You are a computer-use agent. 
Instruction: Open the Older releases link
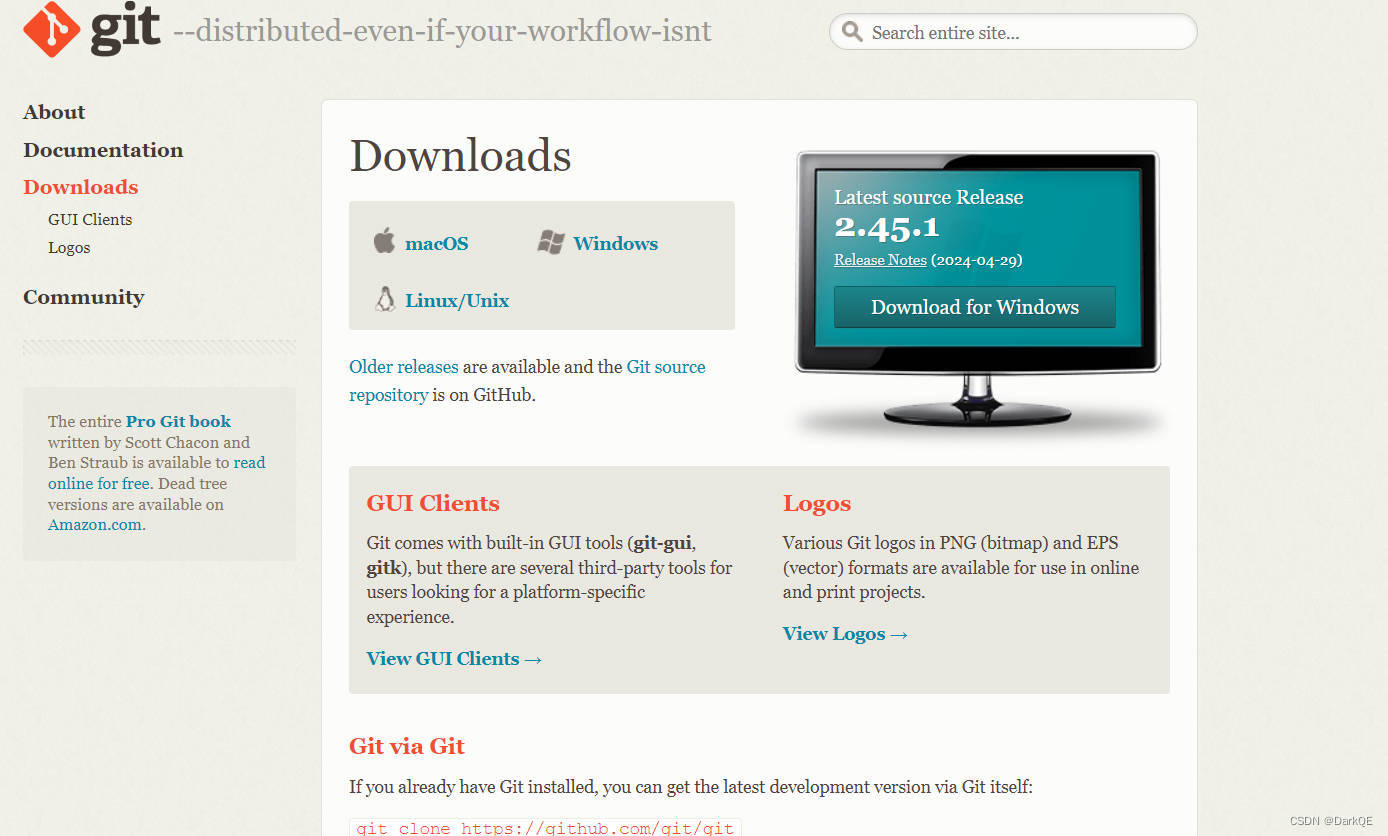404,367
